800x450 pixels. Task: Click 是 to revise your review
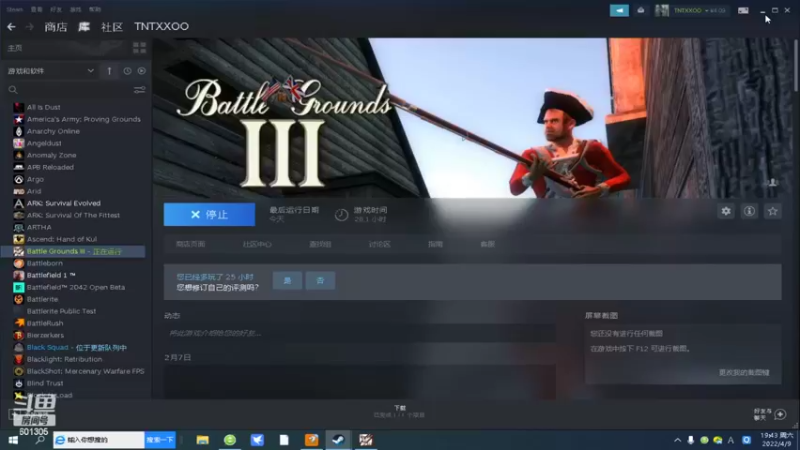(x=287, y=281)
